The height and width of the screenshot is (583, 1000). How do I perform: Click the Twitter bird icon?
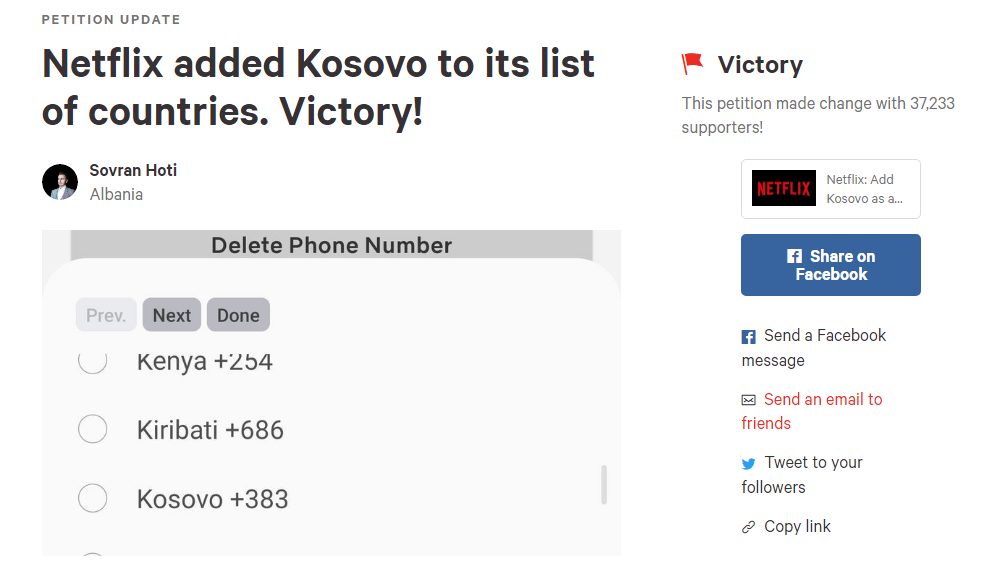[748, 464]
